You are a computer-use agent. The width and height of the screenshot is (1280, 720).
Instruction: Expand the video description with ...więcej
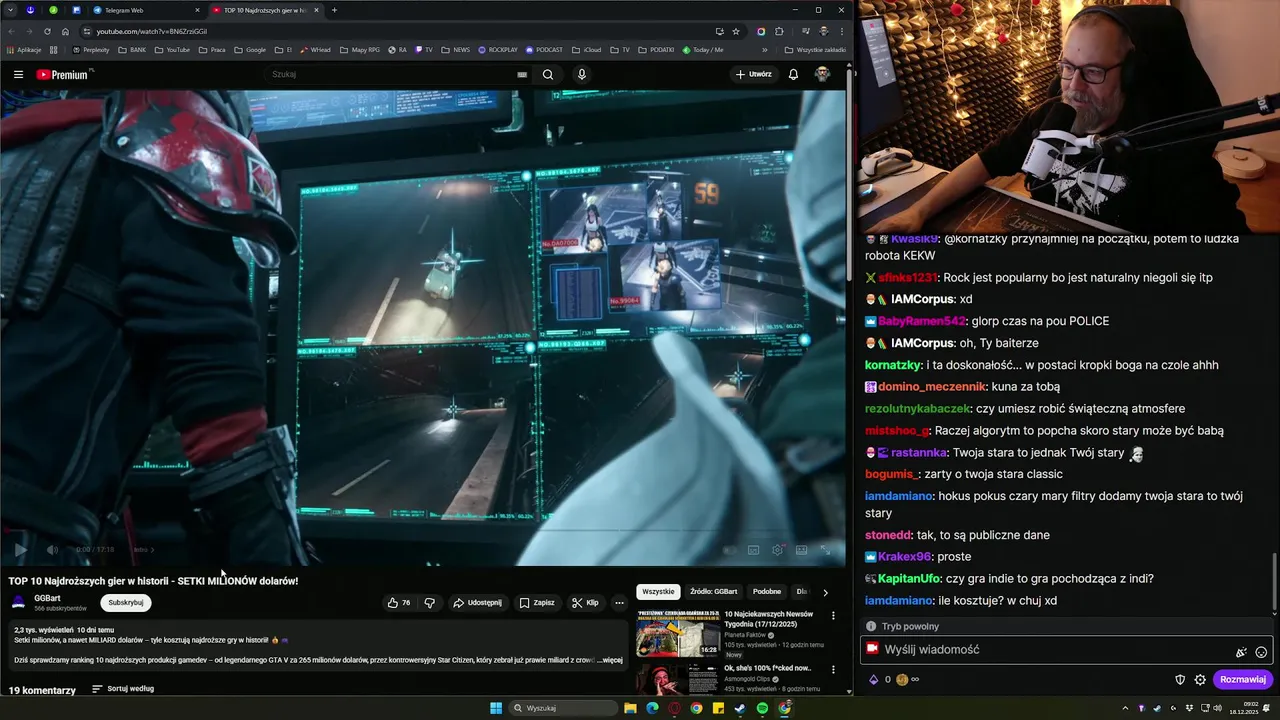610,660
